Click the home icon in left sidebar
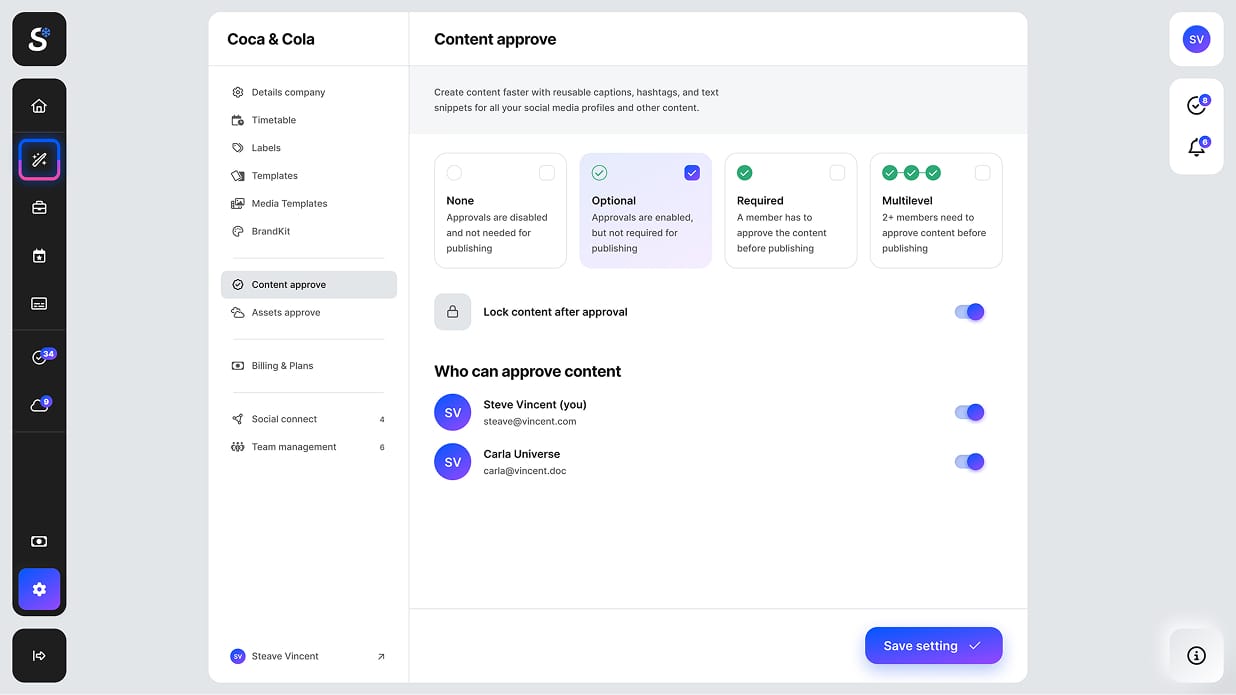Image resolution: width=1236 pixels, height=695 pixels. [39, 106]
